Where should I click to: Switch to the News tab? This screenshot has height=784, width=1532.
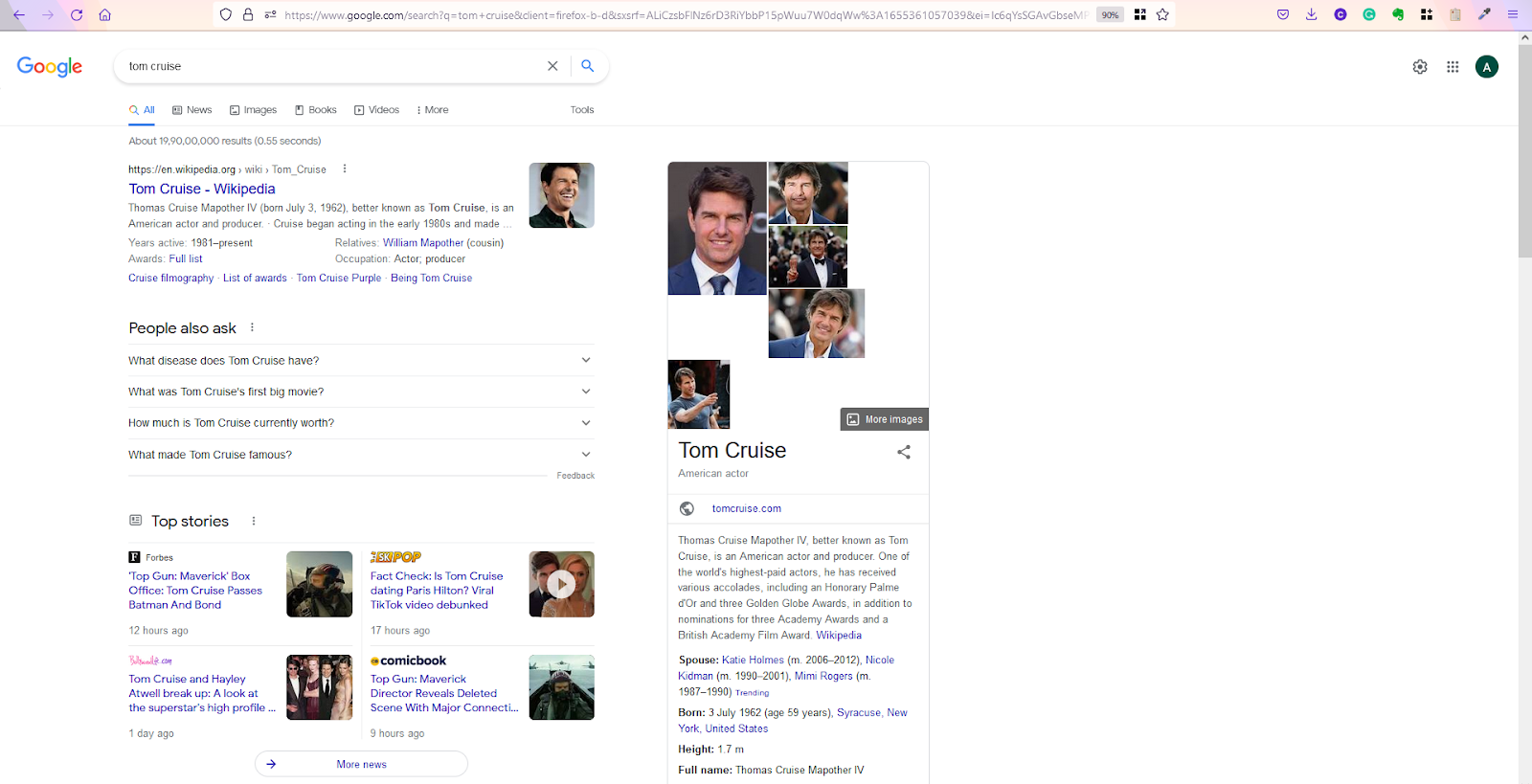(x=192, y=110)
